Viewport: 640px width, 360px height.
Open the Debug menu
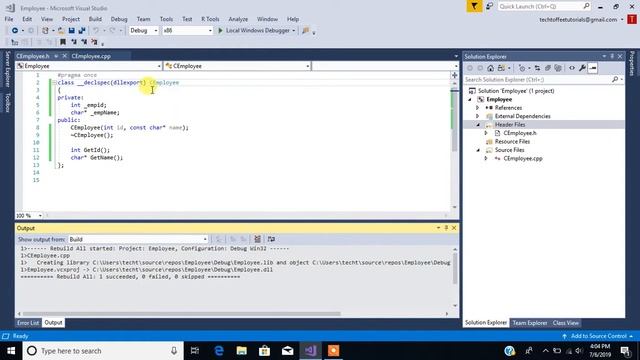119,19
